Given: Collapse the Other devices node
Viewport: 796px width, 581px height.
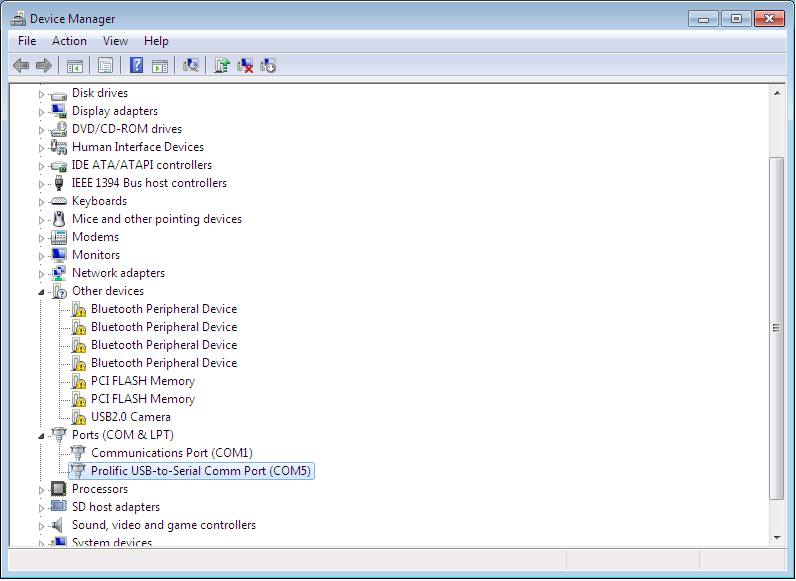Looking at the screenshot, I should click(x=42, y=292).
